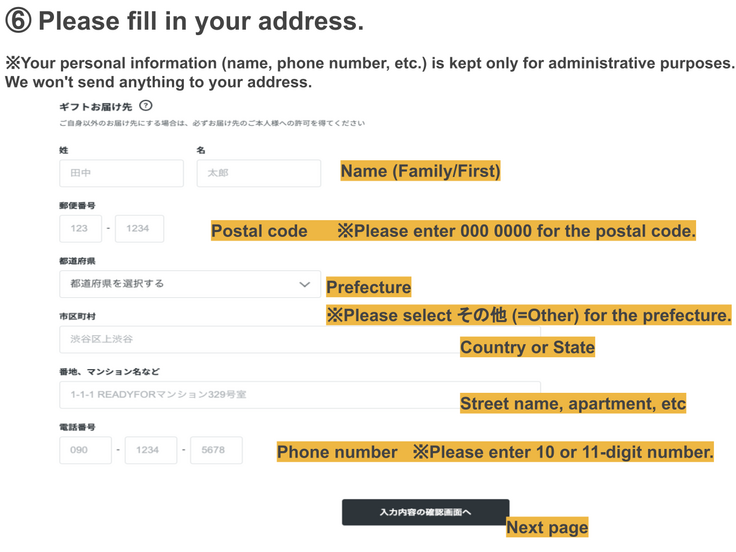
Task: Click the help question mark beside ギフトお届け先
Action: 146,106
